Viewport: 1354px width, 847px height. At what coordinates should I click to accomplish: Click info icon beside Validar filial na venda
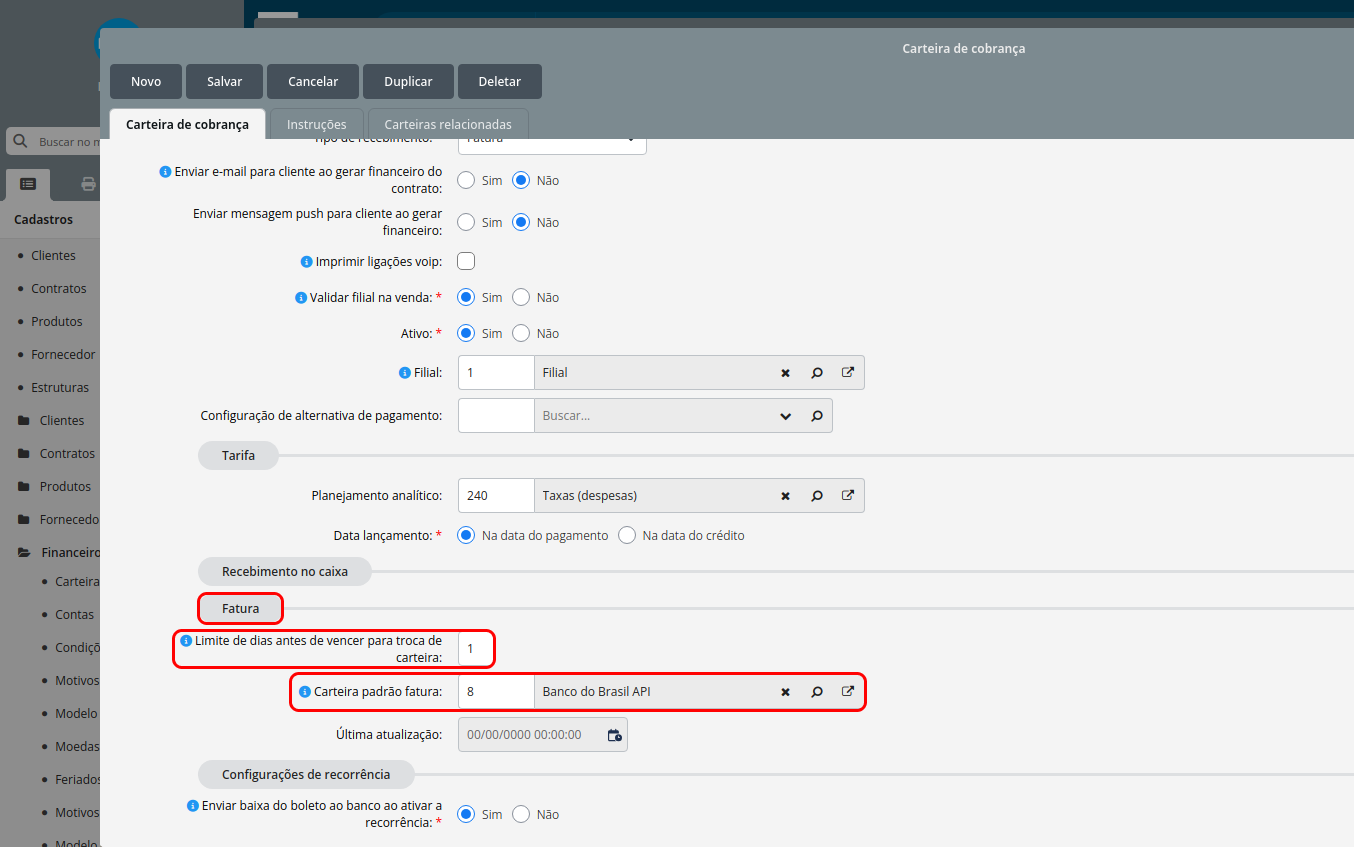302,298
